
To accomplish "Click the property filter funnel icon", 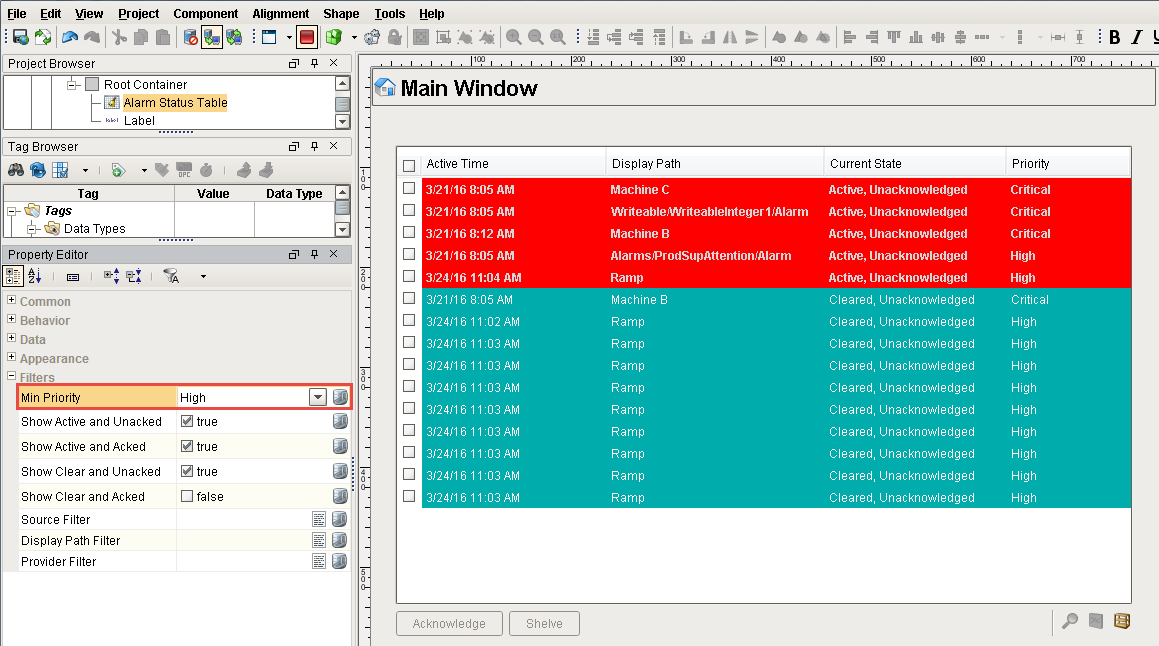I will (x=171, y=276).
